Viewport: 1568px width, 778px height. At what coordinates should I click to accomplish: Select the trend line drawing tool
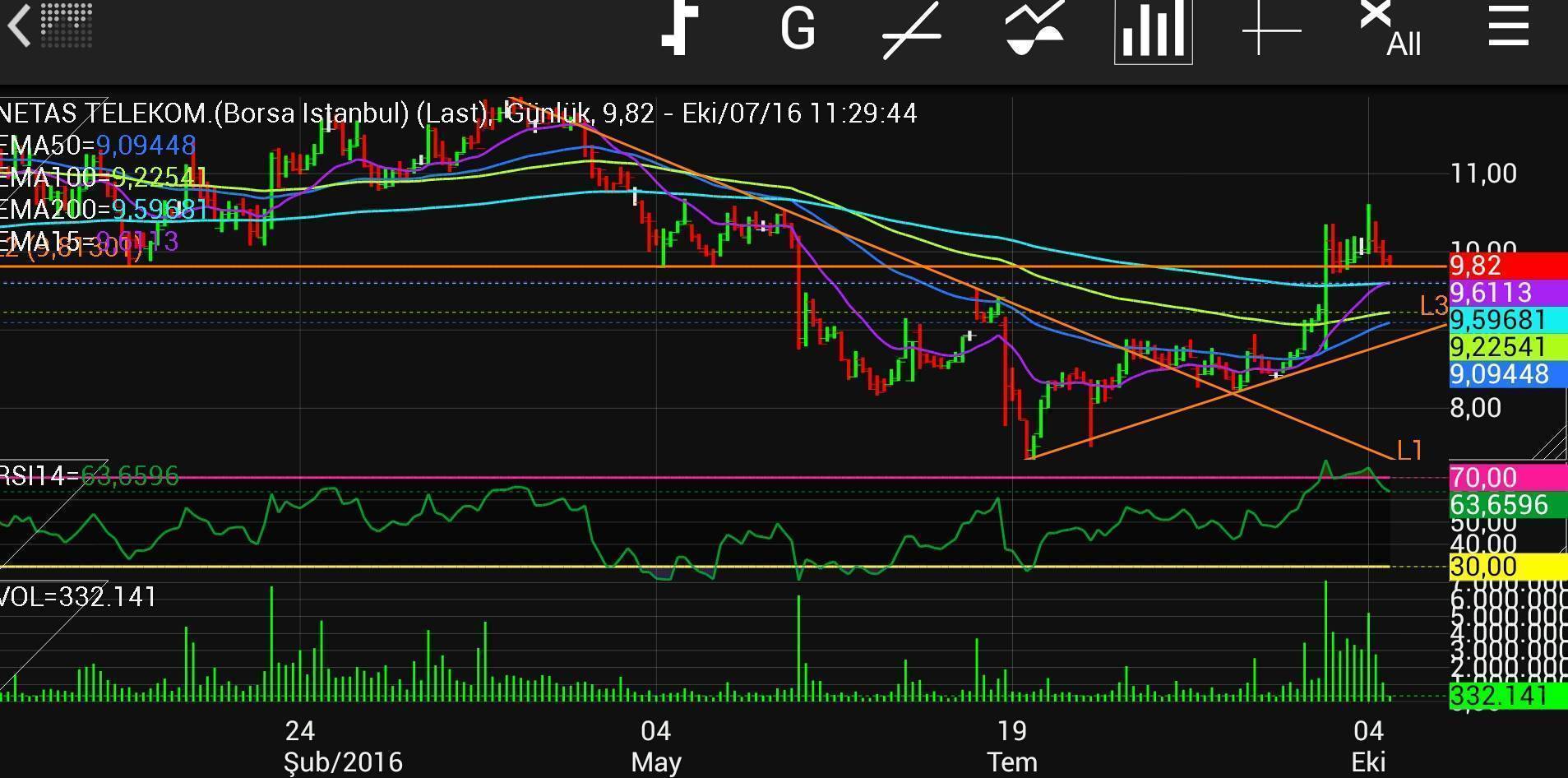tap(911, 31)
